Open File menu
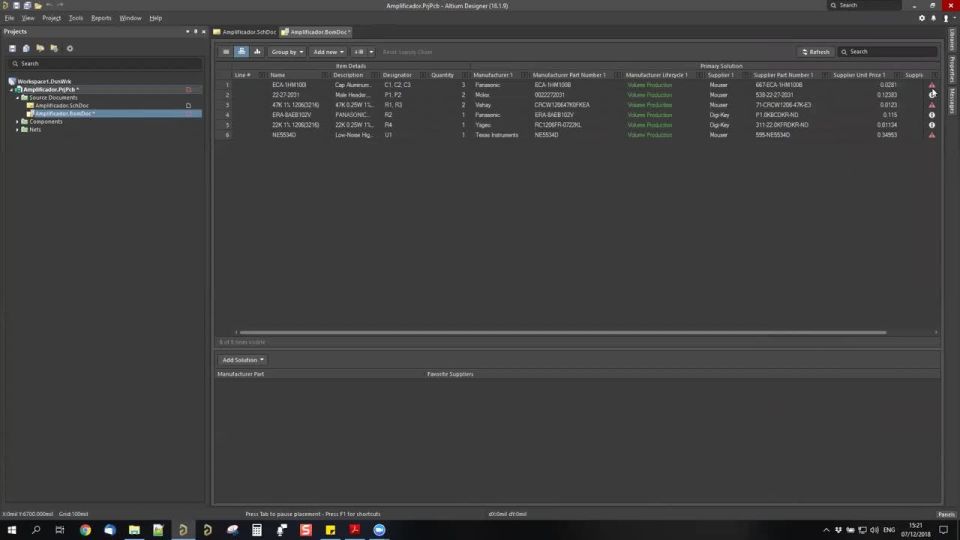960x540 pixels. tap(9, 18)
